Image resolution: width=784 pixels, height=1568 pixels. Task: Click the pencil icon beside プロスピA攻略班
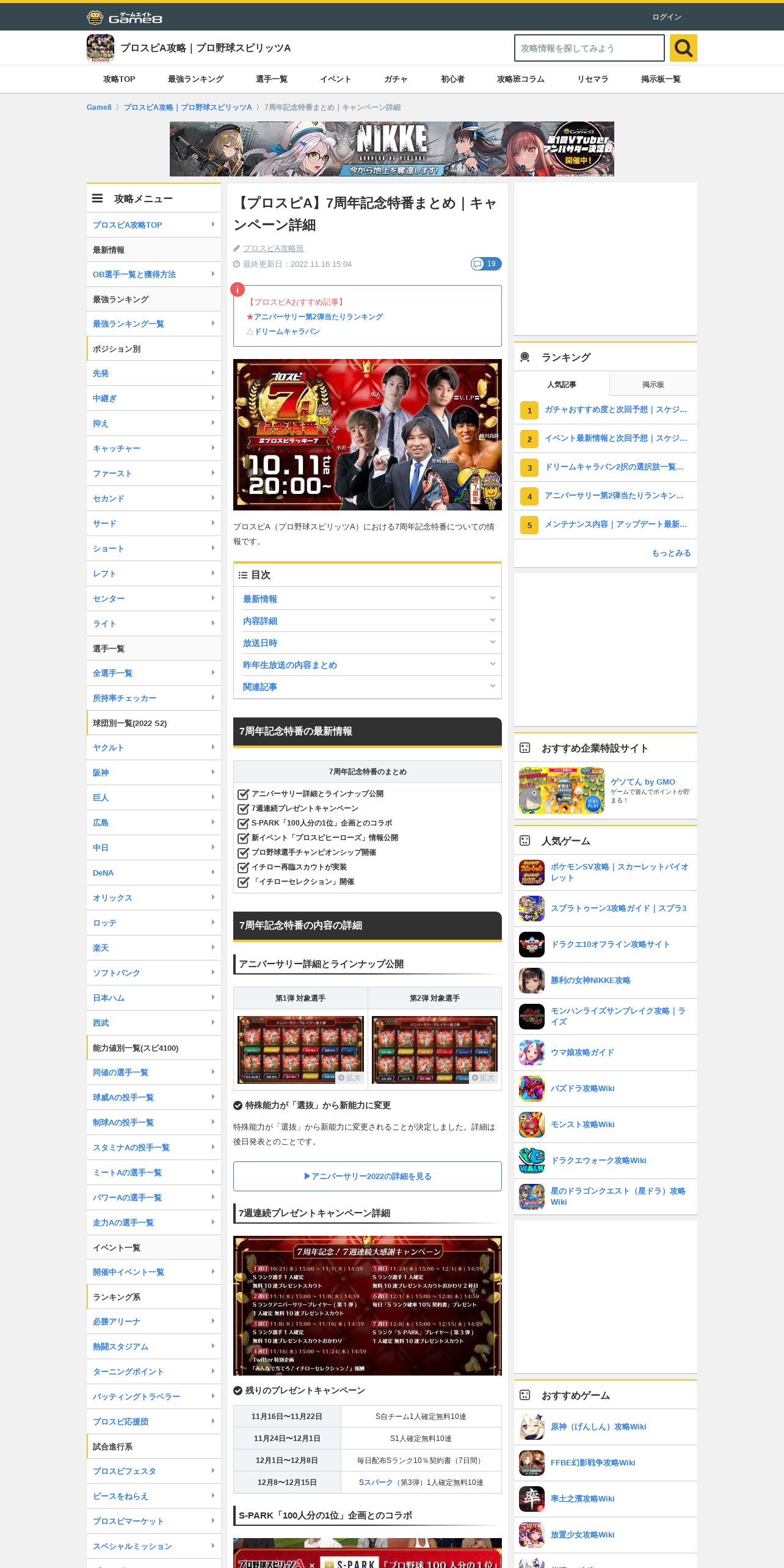(236, 249)
